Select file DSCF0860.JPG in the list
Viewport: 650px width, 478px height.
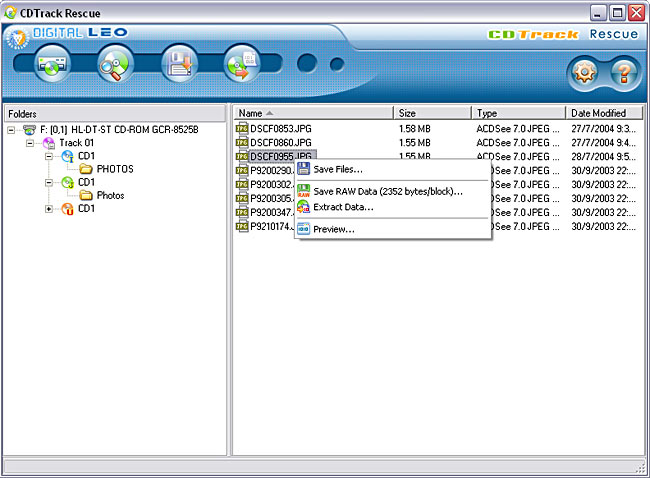(x=281, y=143)
